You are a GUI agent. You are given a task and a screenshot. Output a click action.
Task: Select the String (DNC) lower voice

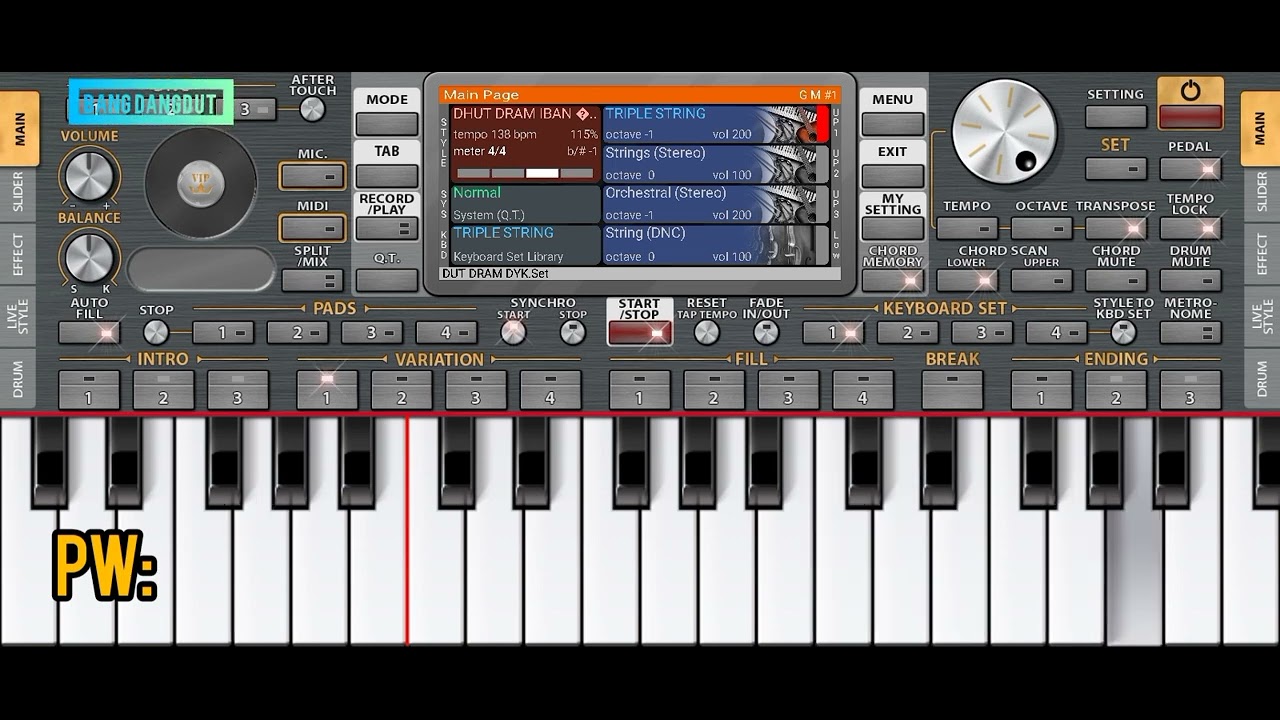coord(716,246)
